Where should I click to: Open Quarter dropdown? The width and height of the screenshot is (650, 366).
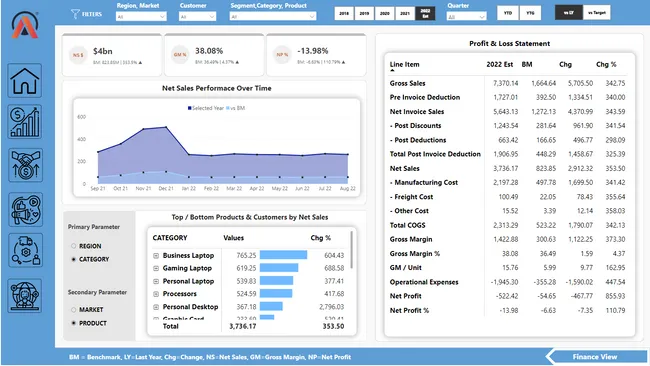[466, 17]
